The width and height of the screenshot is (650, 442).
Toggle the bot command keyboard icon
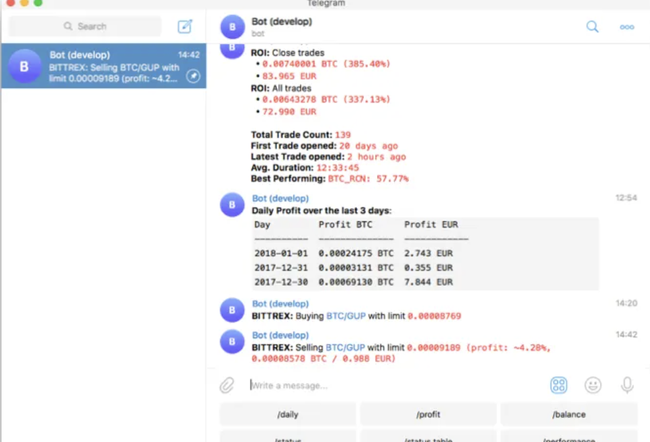[558, 385]
